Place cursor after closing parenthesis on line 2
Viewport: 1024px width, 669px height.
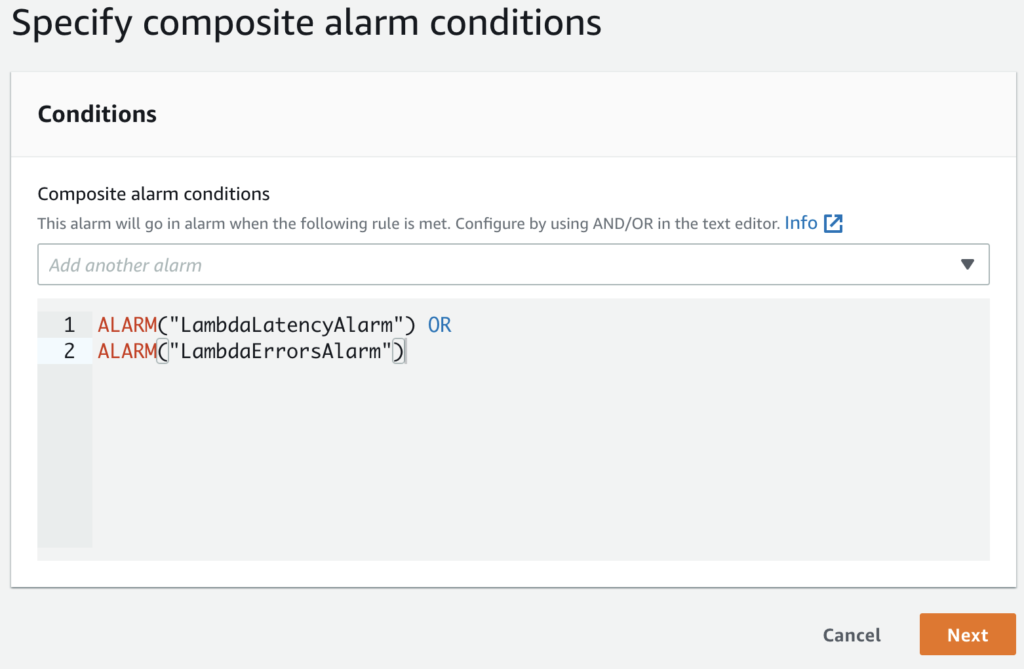[406, 351]
